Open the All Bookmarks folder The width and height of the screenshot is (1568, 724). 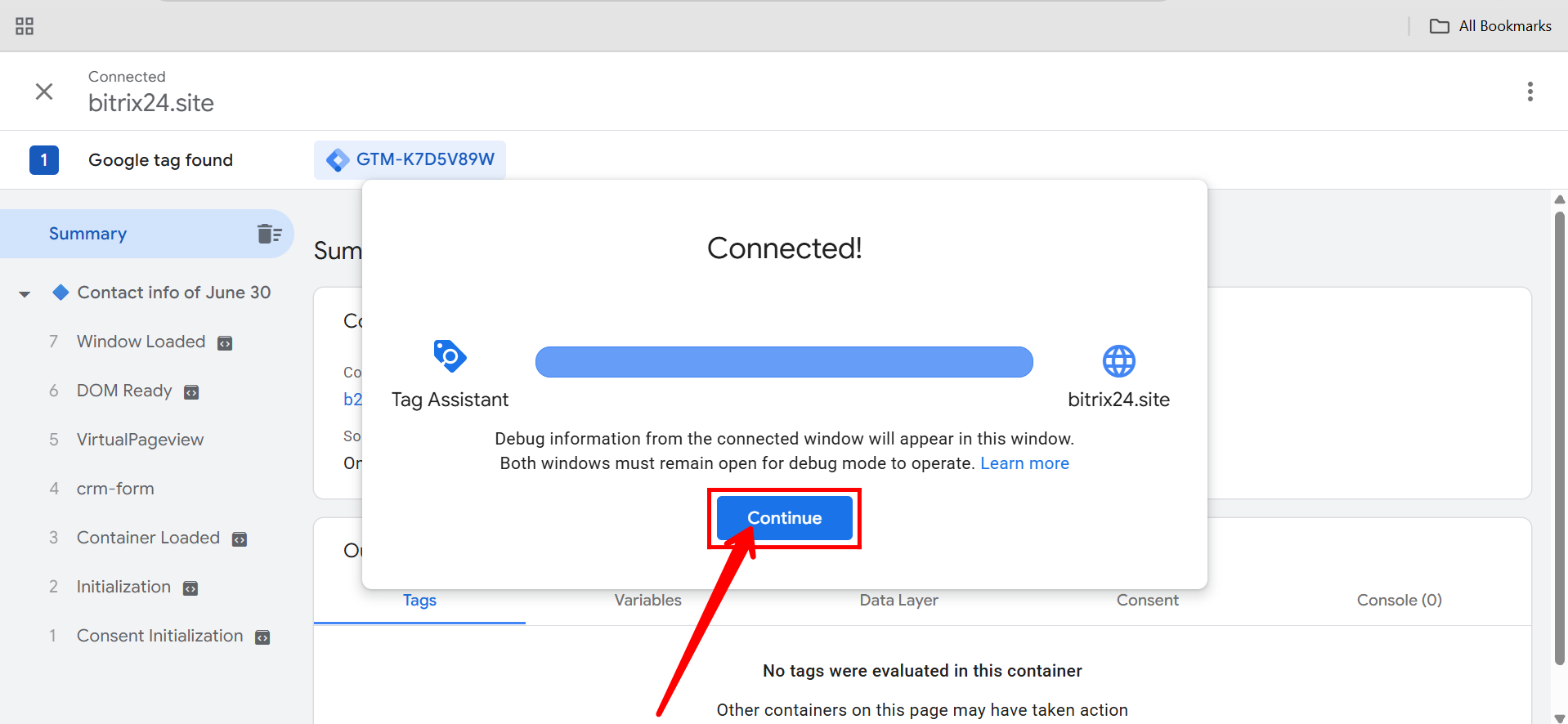[x=1490, y=26]
